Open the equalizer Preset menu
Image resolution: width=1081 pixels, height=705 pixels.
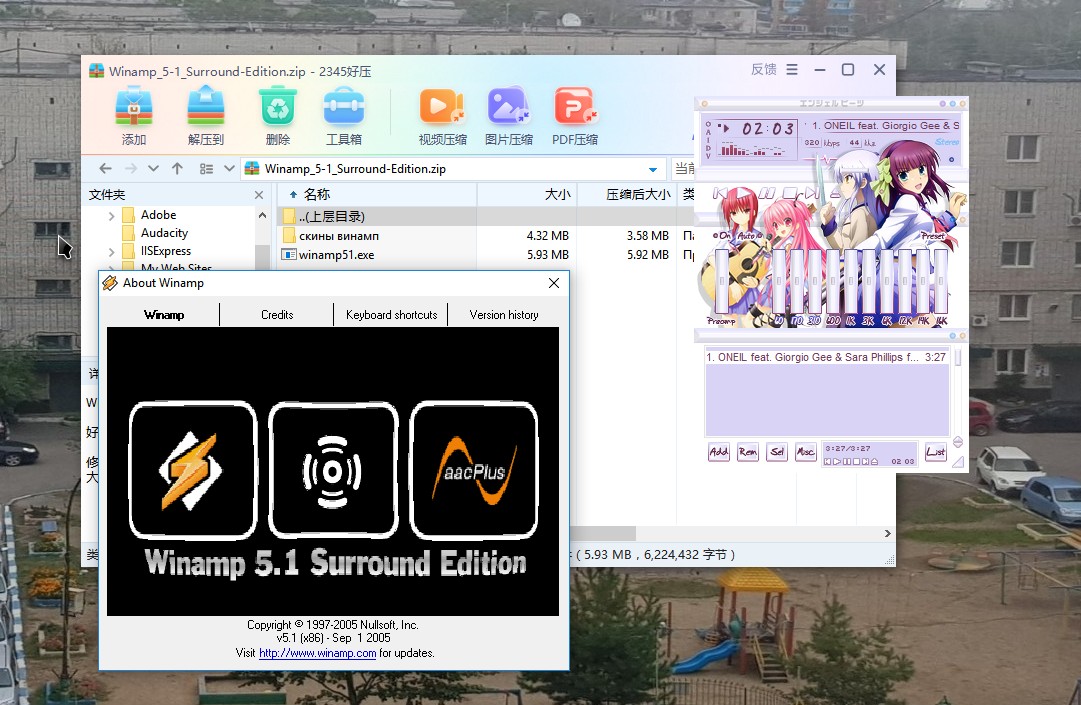click(933, 236)
